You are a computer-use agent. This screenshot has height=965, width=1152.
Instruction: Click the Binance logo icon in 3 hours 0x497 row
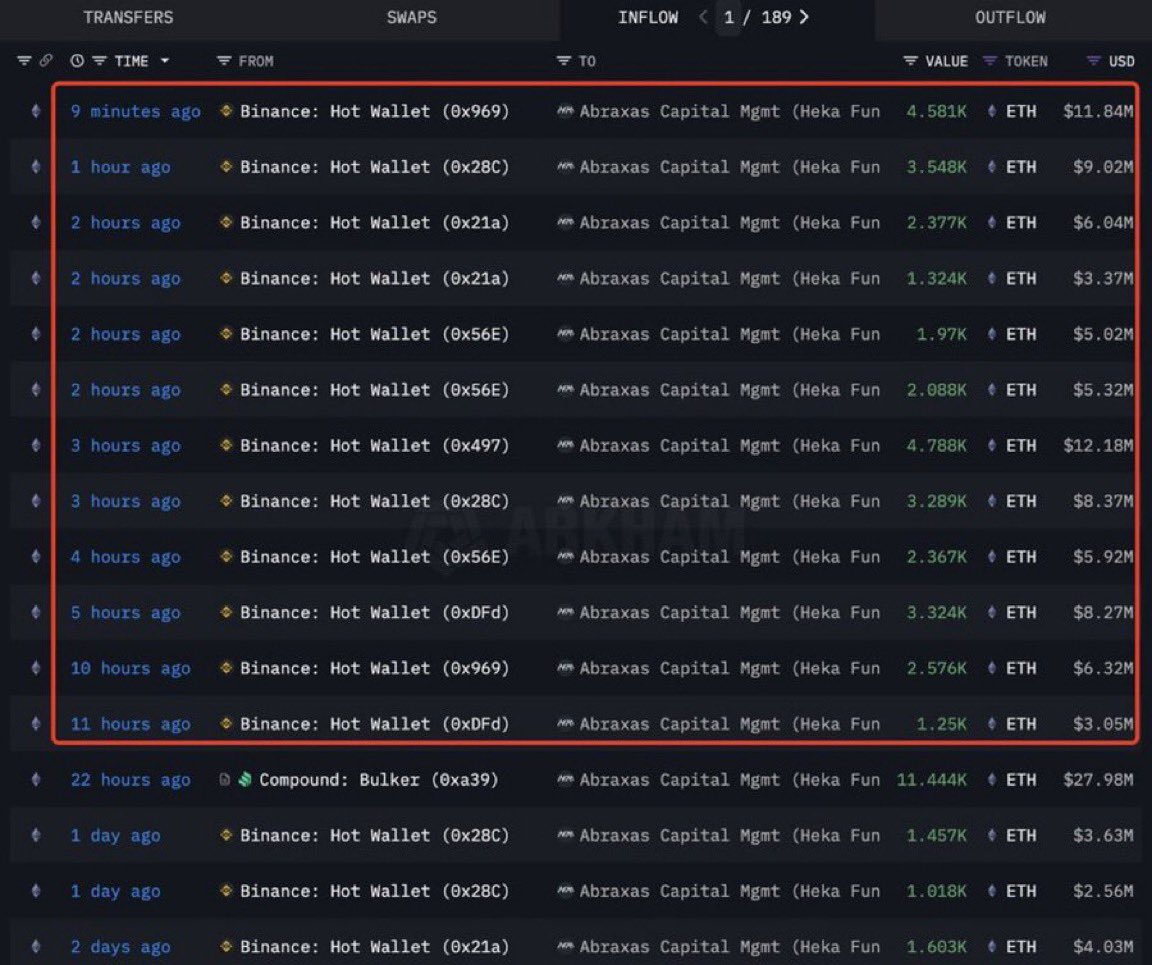pyautogui.click(x=226, y=445)
